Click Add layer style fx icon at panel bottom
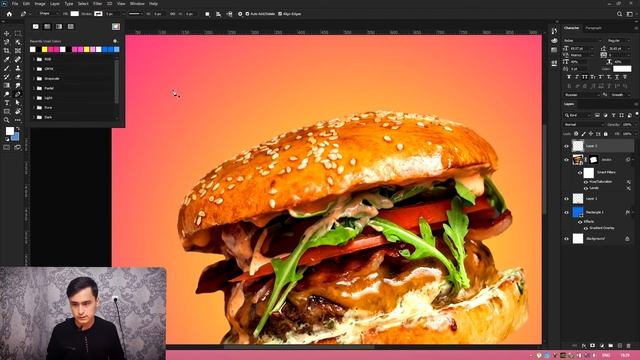Viewport: 640px width, 360px height. 584,346
